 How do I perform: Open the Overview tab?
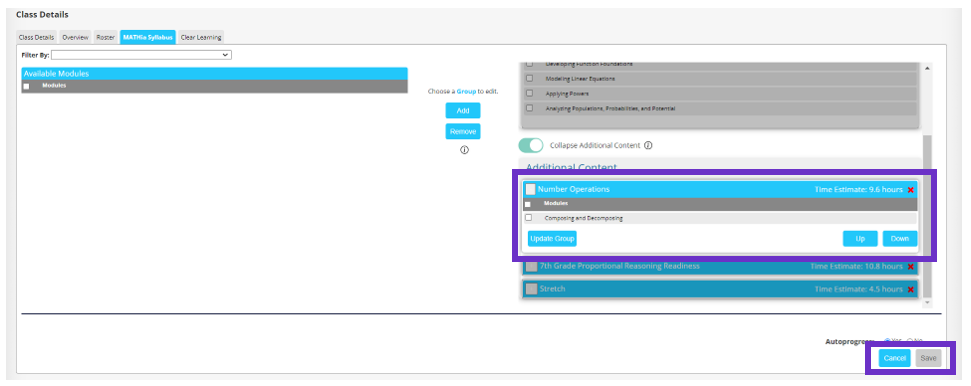[x=76, y=37]
